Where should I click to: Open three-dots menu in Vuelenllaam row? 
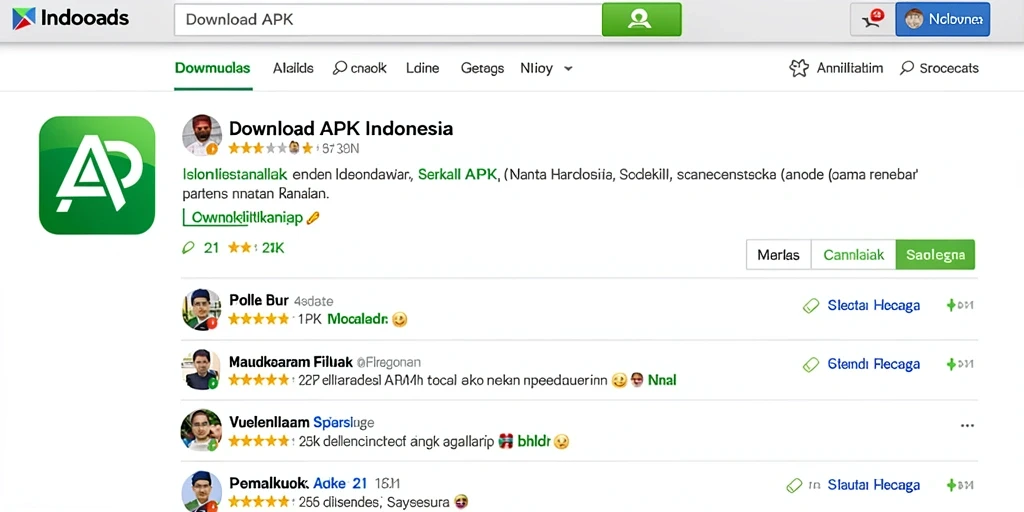tap(967, 426)
